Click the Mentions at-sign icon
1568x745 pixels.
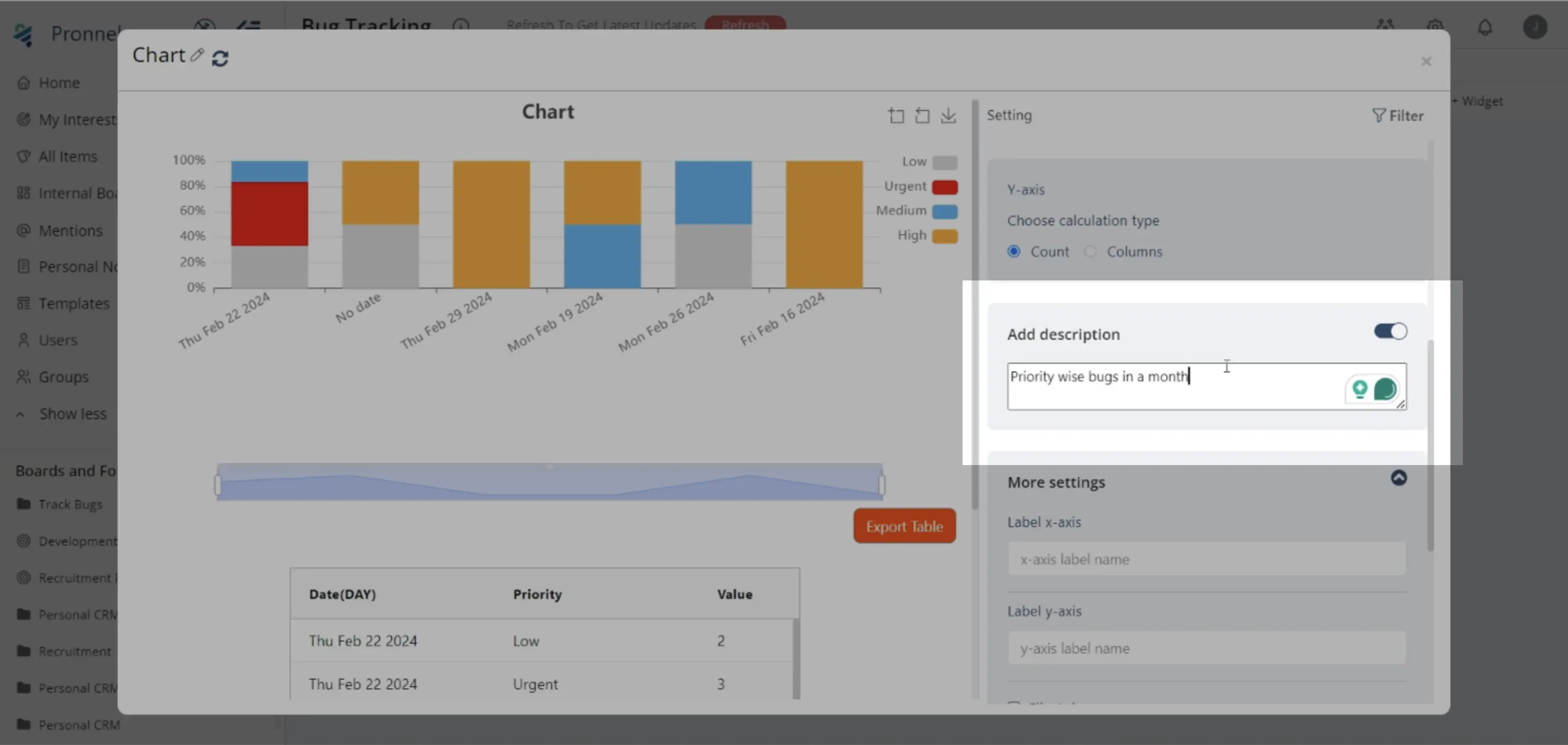pyautogui.click(x=23, y=231)
